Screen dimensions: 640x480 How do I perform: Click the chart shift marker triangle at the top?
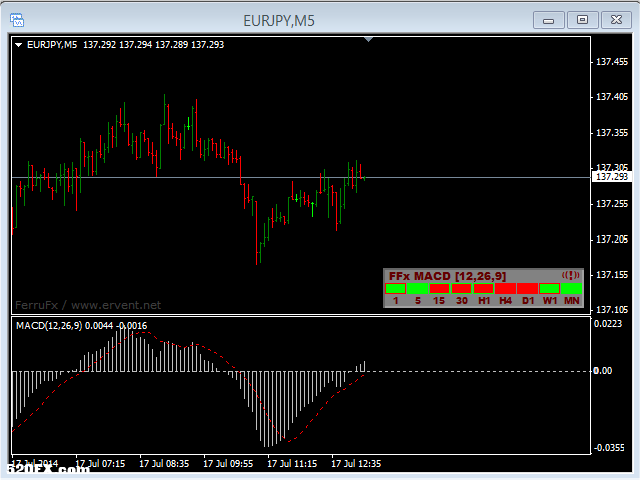[369, 40]
